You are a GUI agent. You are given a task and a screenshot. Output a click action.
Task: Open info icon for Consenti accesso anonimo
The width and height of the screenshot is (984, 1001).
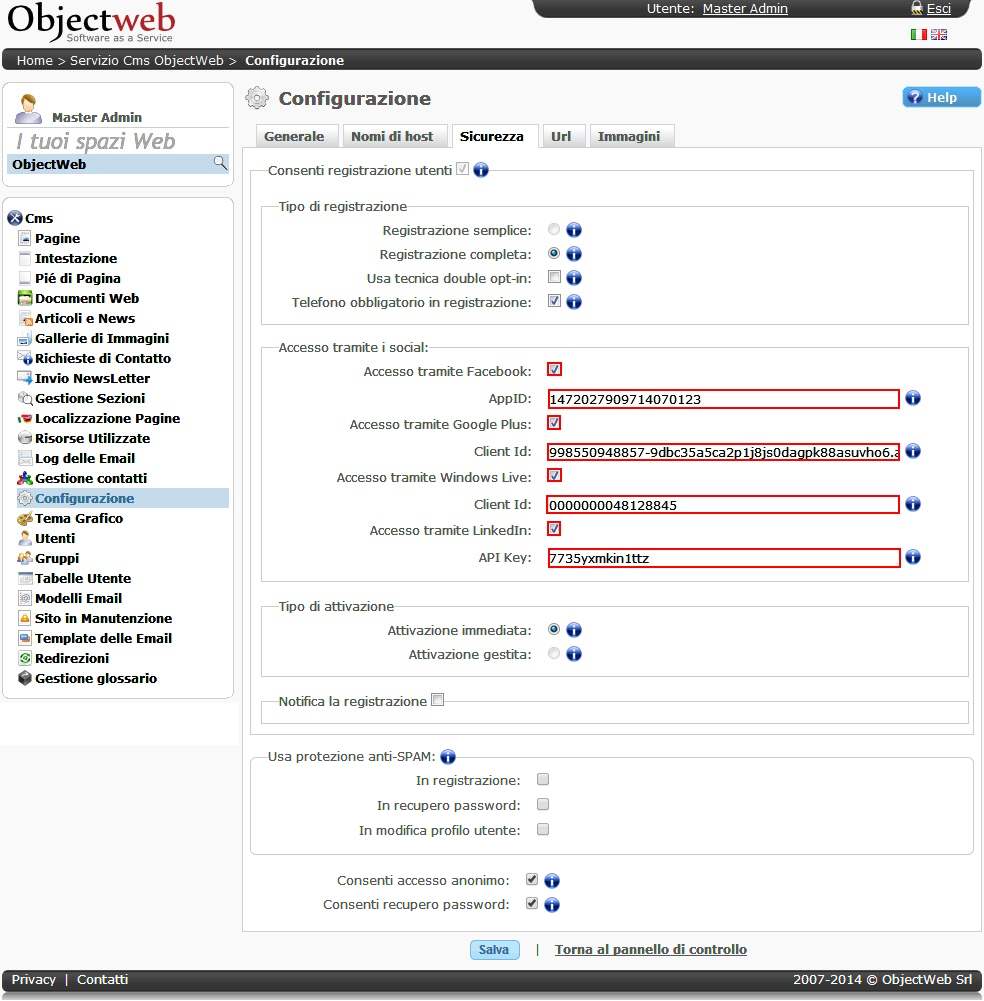pos(552,881)
